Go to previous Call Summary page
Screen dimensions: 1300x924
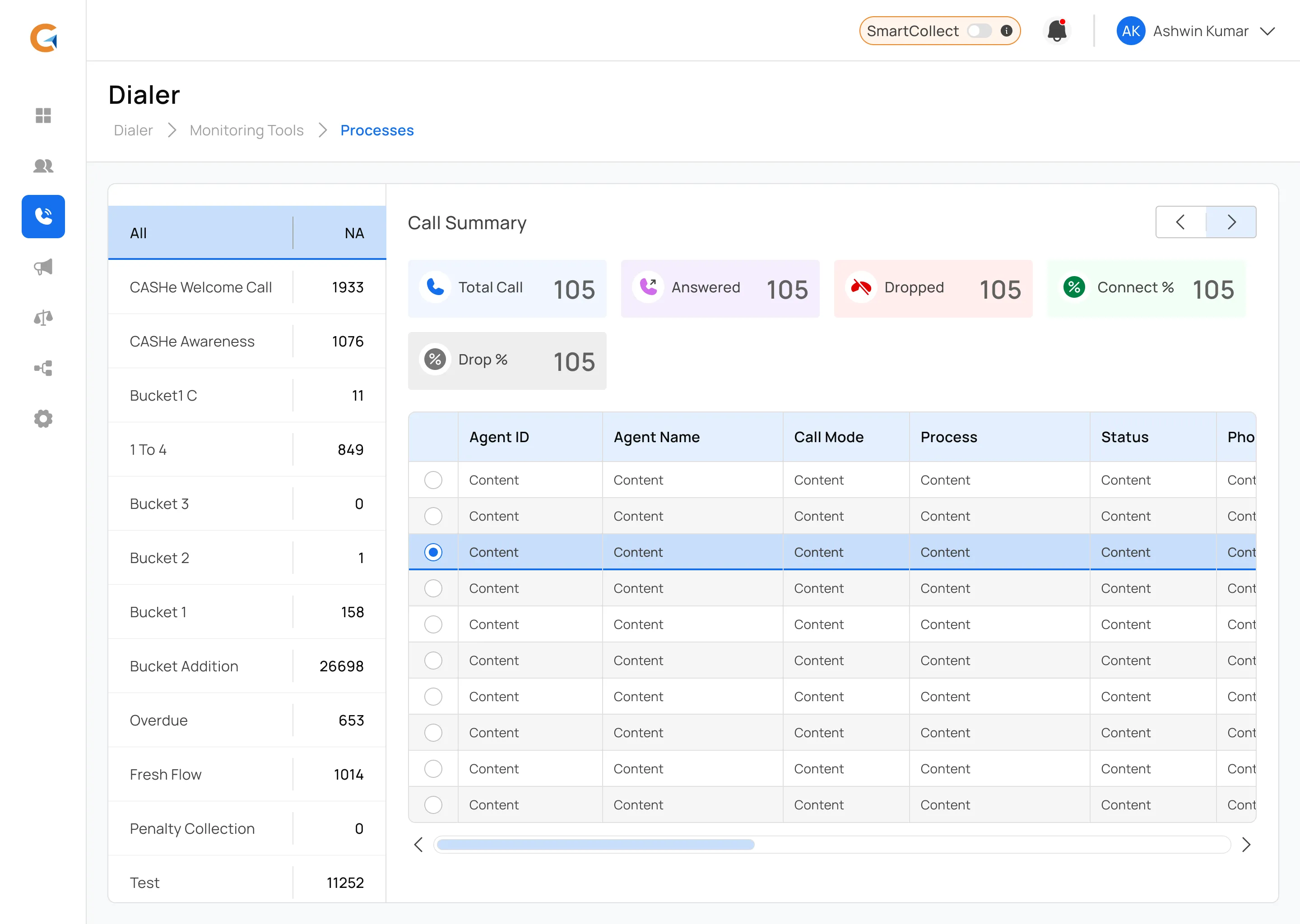tap(1180, 222)
